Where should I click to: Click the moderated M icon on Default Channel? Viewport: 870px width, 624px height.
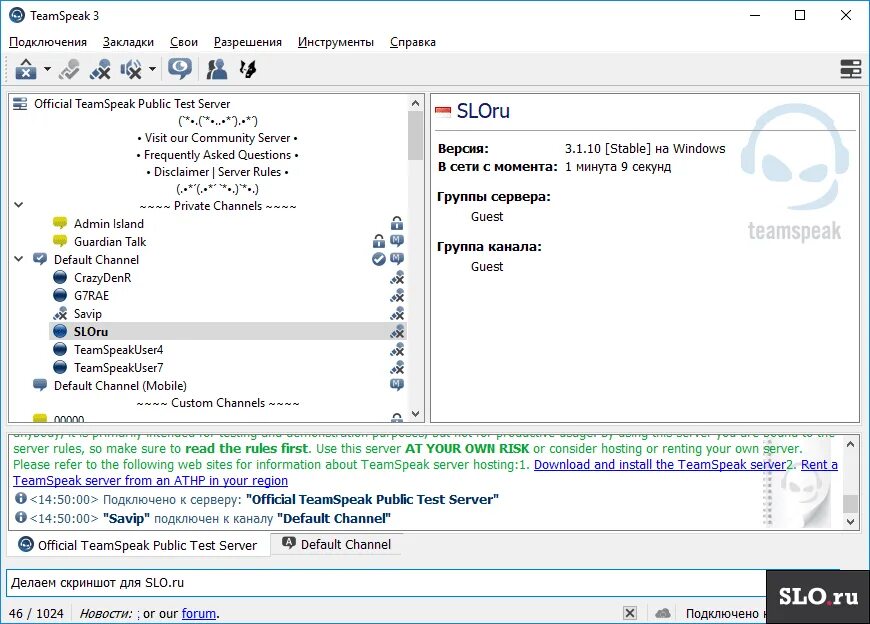coord(397,258)
